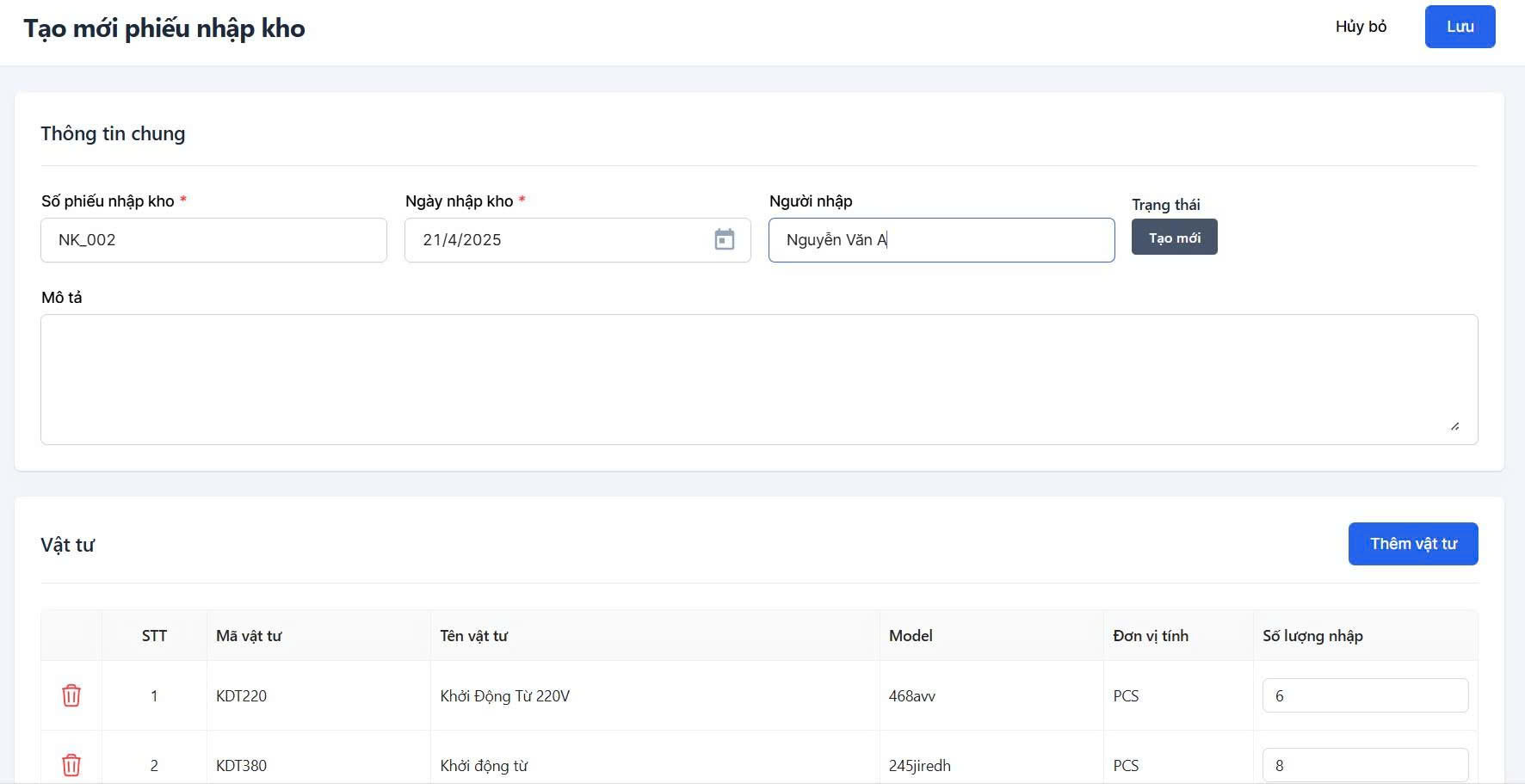This screenshot has height=784, width=1525.
Task: Delete the KDT380 row with trash icon
Action: click(71, 764)
